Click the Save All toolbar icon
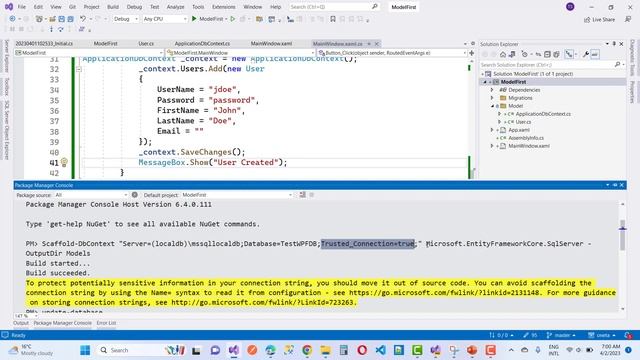The width and height of the screenshot is (640, 360). coord(70,19)
